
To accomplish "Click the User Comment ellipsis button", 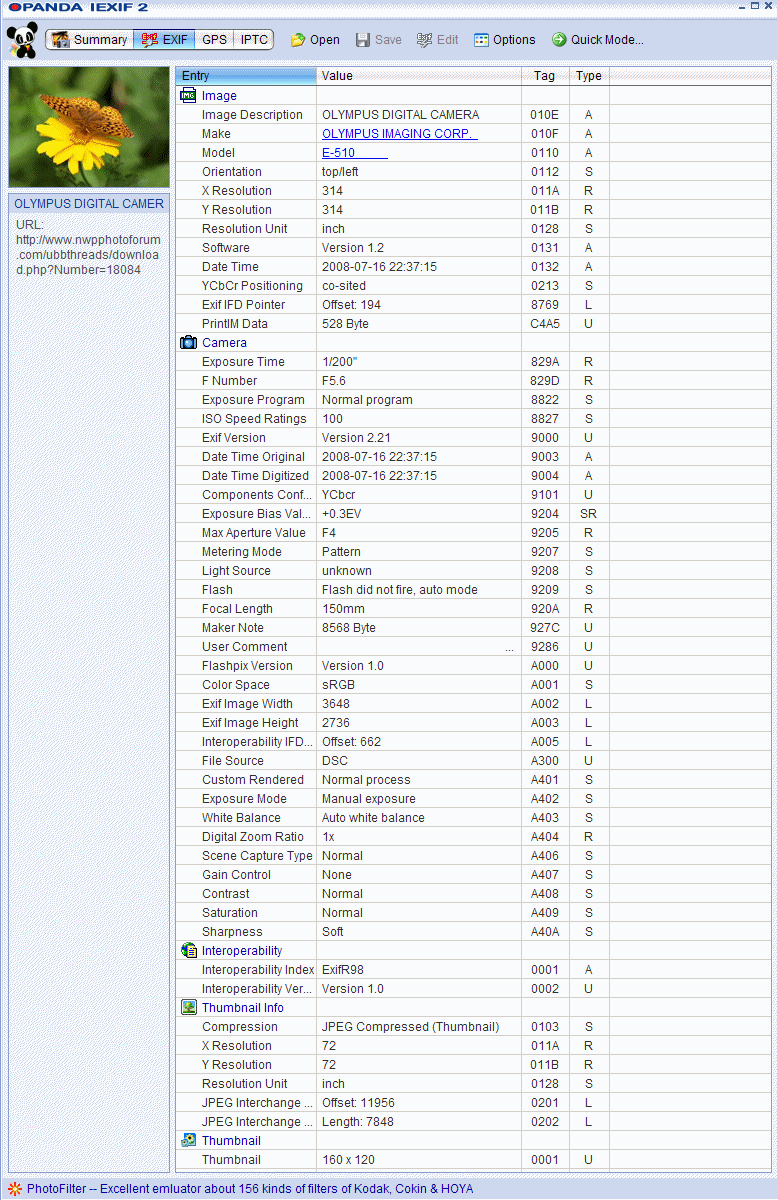I will pos(509,648).
